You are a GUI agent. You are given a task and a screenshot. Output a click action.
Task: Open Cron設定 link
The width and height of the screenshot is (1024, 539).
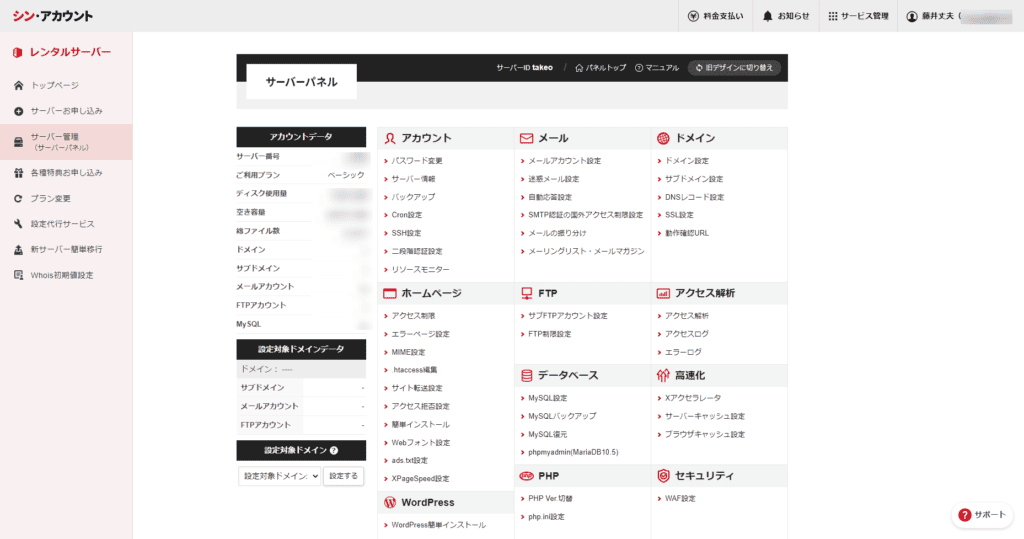(407, 215)
